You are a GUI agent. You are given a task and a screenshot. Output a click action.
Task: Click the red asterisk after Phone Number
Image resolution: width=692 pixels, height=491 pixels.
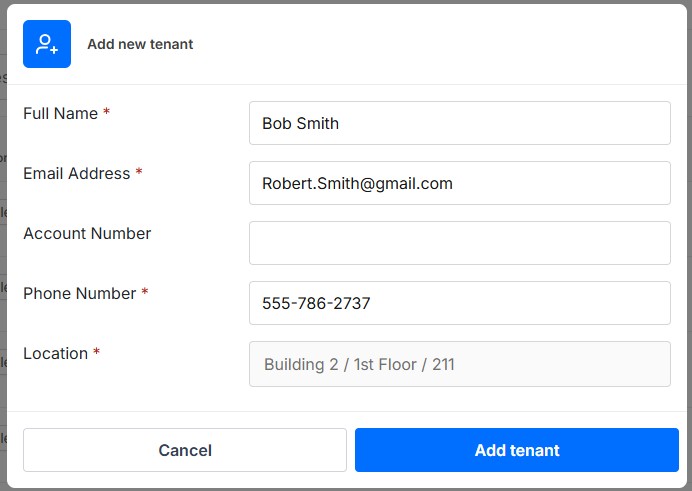tap(145, 293)
